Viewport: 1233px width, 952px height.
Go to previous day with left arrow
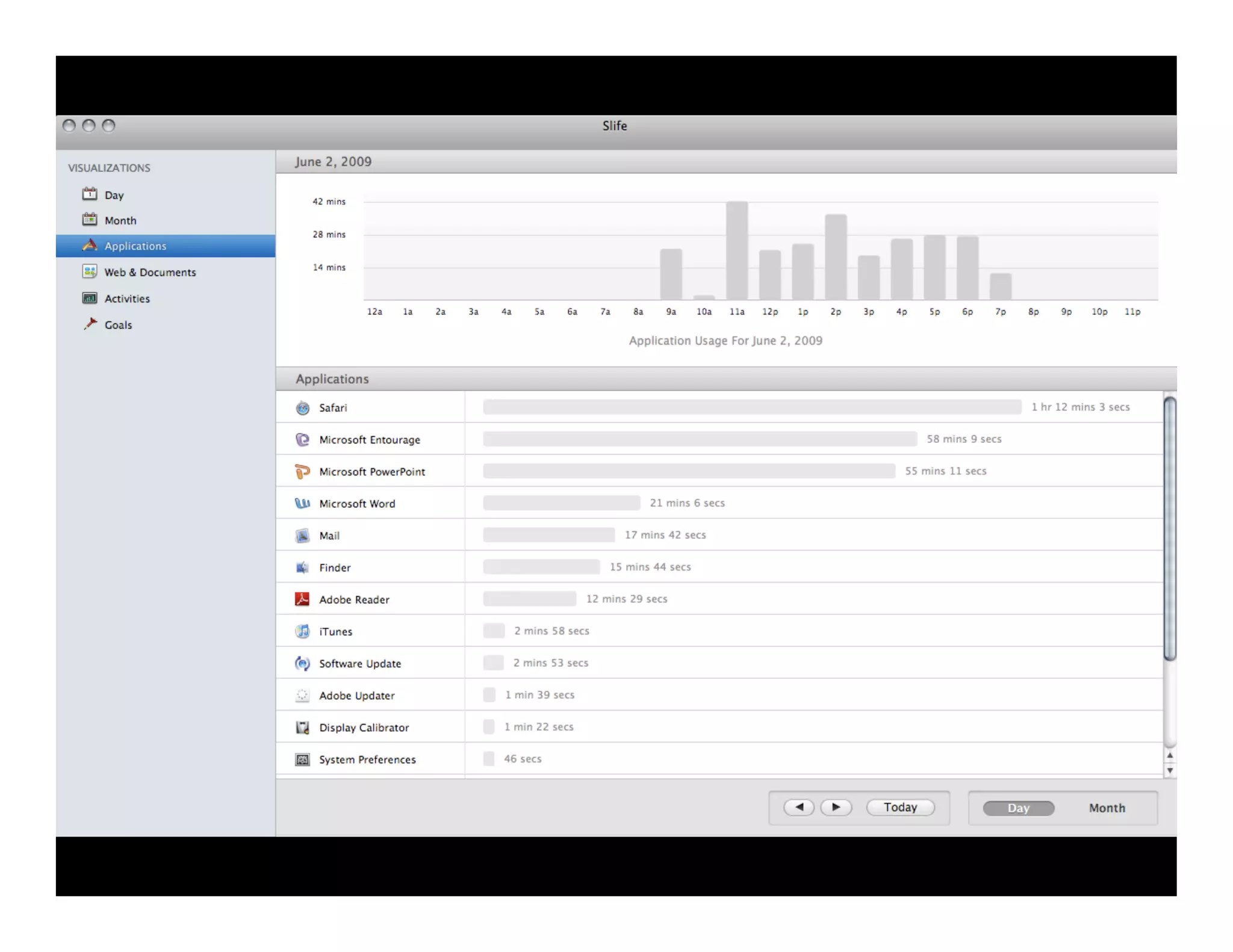[x=799, y=808]
